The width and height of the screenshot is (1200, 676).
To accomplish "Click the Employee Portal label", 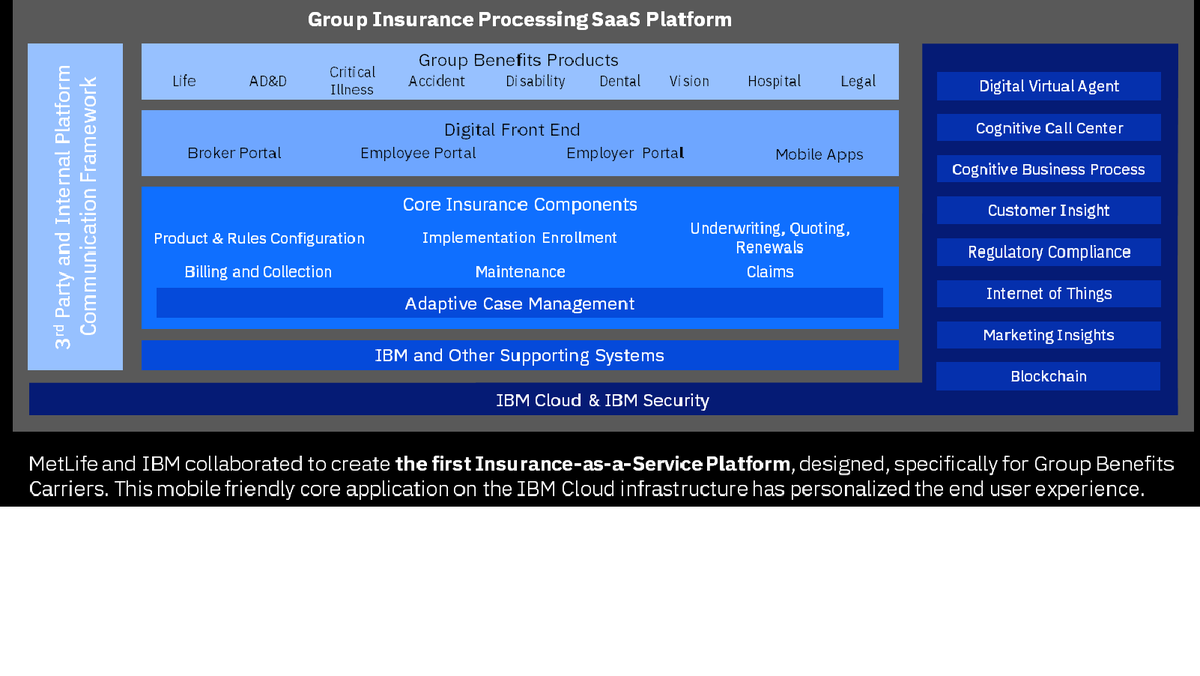I will (418, 153).
